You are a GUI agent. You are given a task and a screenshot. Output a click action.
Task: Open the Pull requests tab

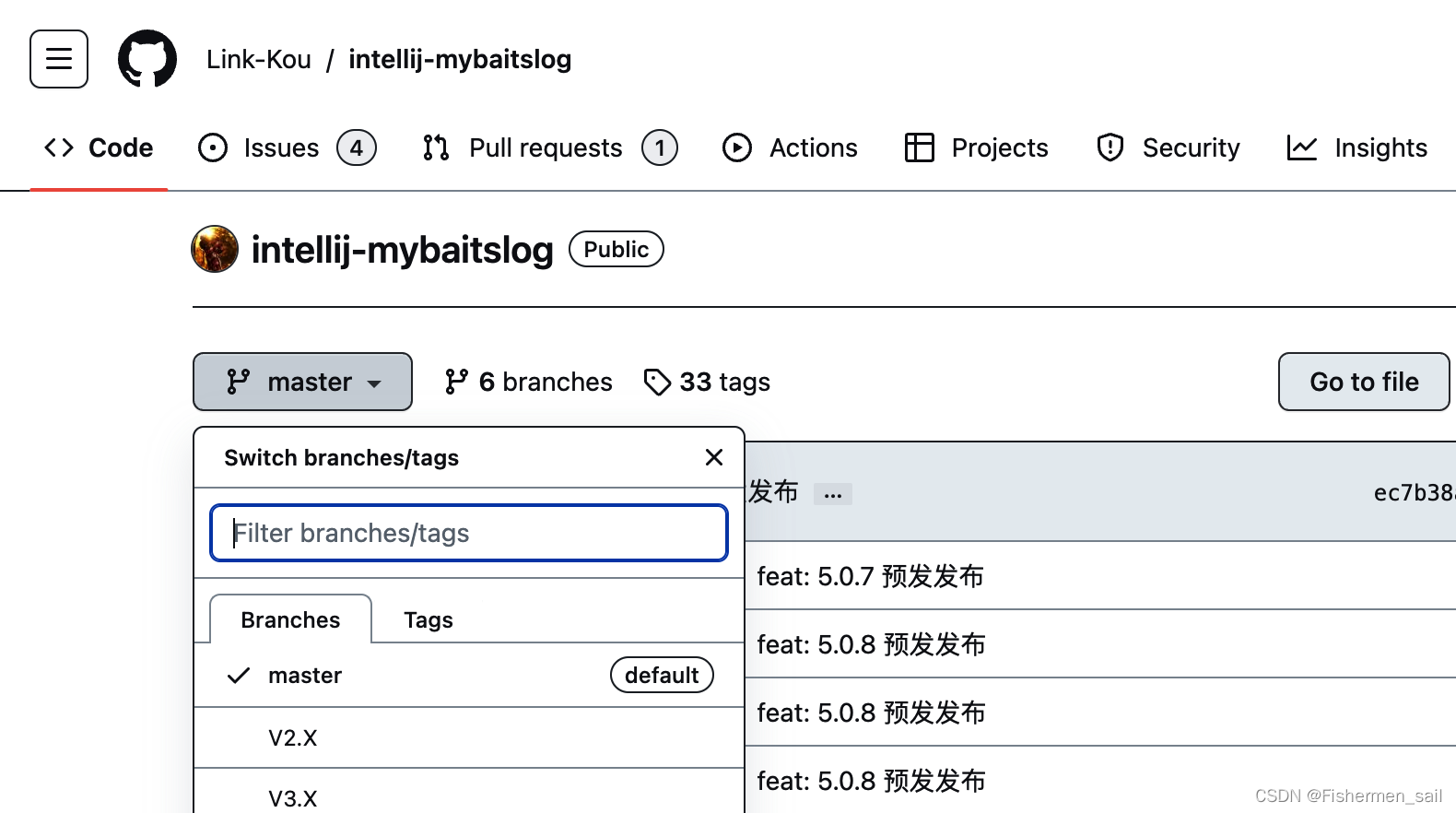[x=549, y=147]
